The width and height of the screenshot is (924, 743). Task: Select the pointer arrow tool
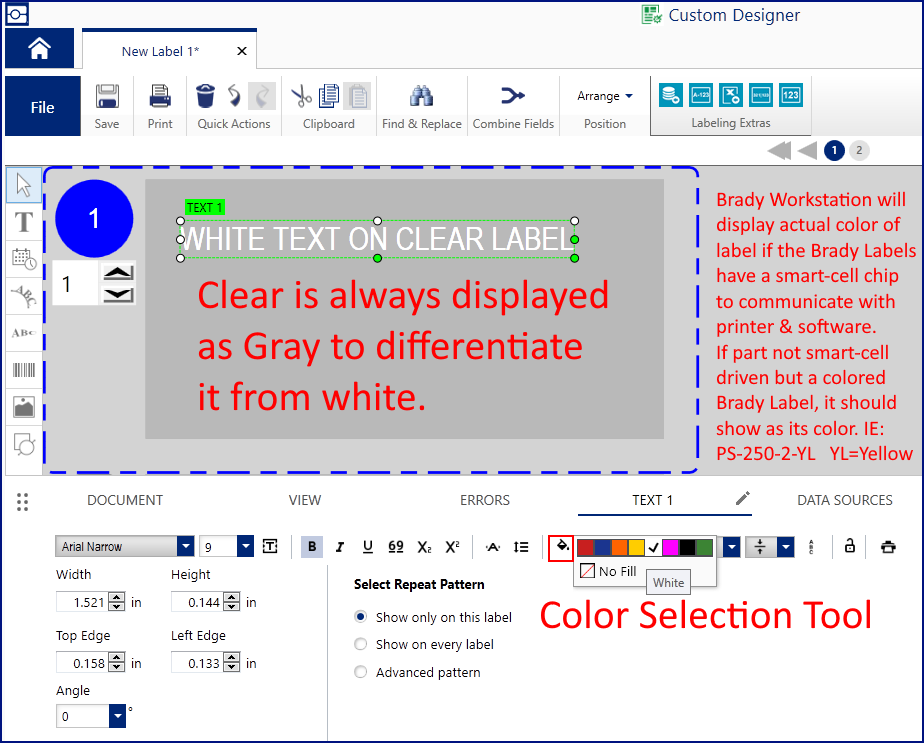click(x=24, y=186)
